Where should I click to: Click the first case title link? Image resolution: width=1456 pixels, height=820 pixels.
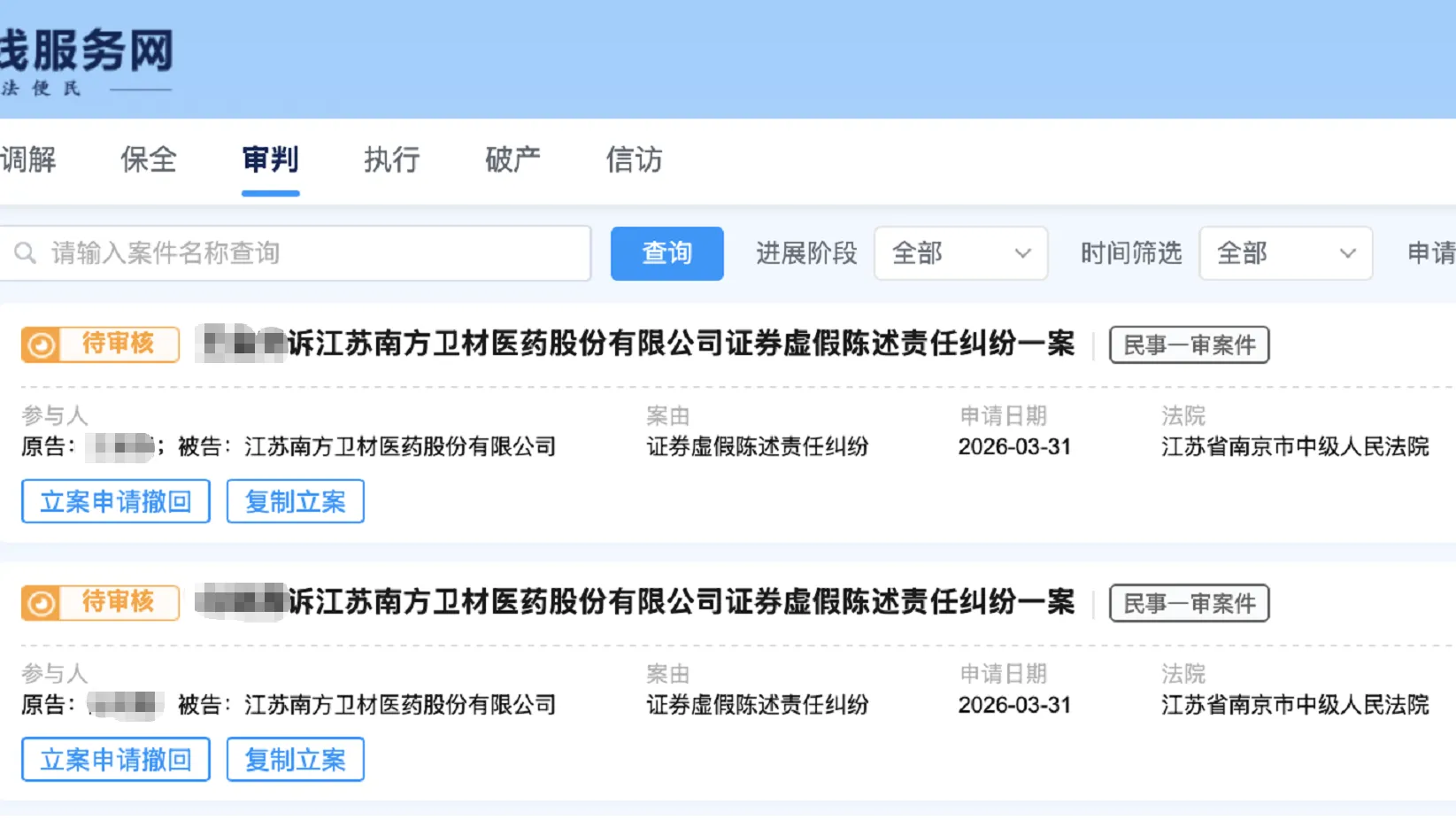pyautogui.click(x=637, y=345)
